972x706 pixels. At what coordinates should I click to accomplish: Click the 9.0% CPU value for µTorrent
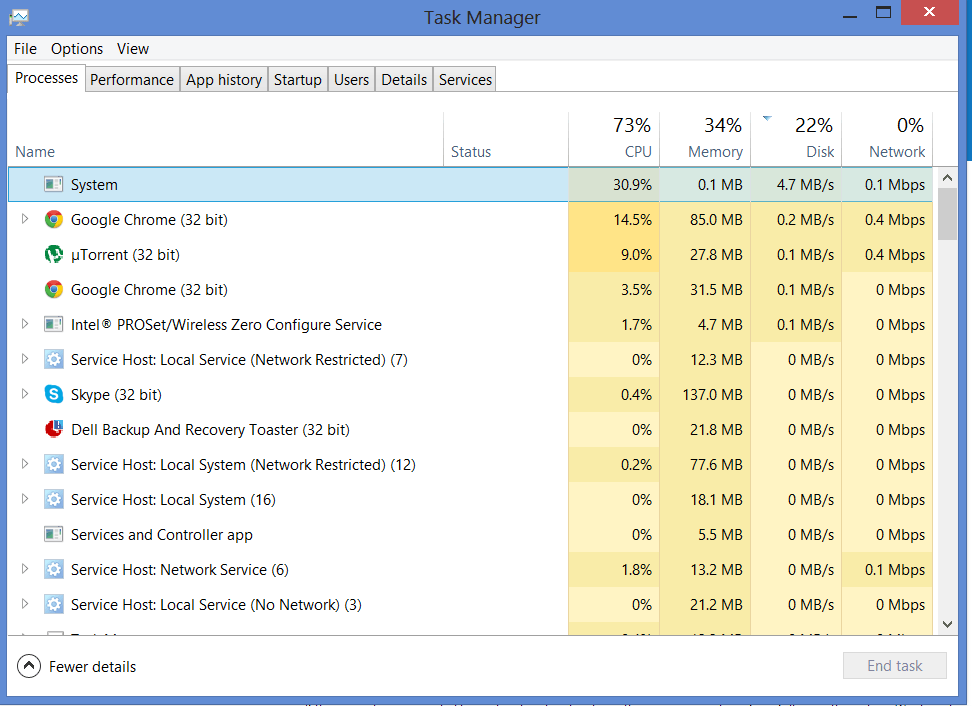click(x=637, y=255)
